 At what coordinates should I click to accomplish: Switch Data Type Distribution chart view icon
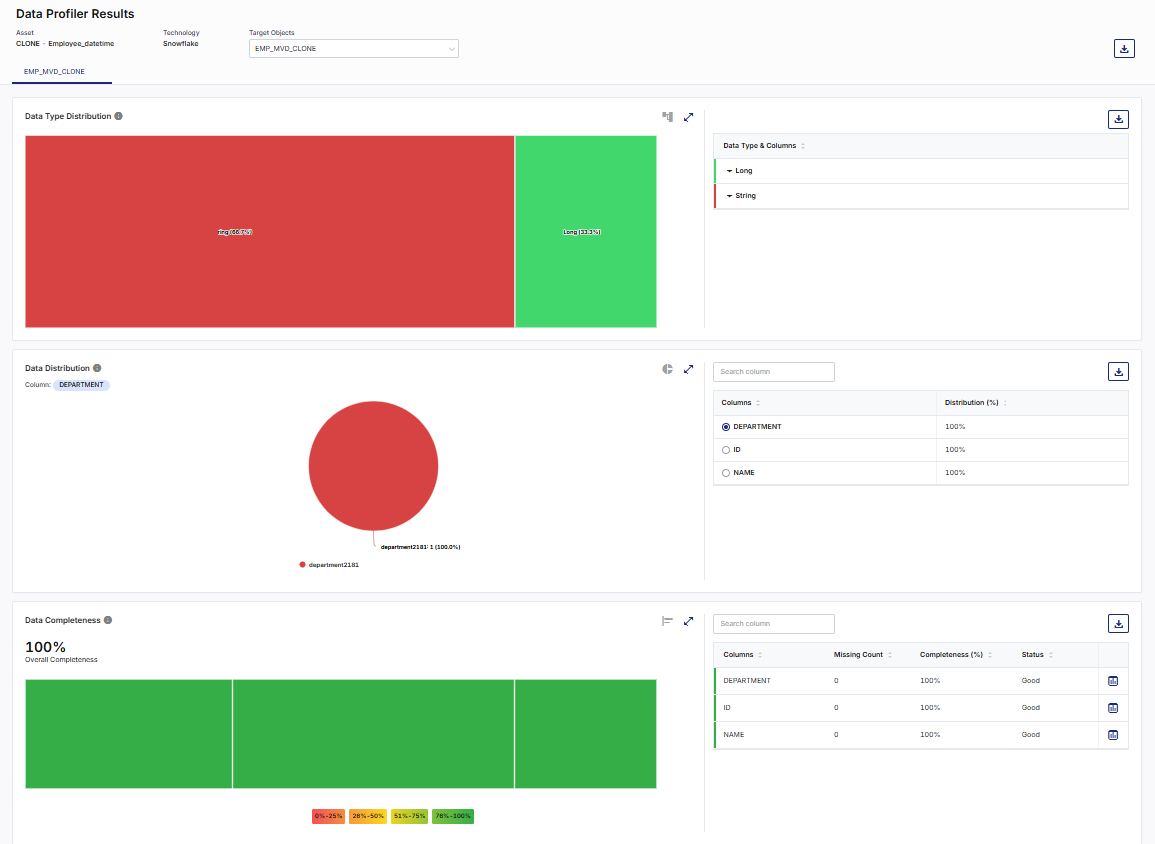pos(667,116)
